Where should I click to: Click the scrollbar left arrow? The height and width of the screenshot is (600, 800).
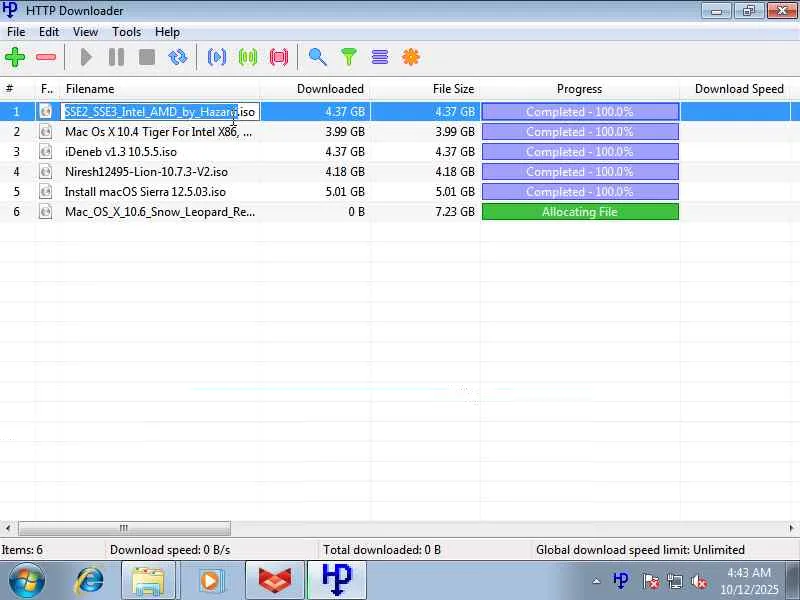coord(7,528)
